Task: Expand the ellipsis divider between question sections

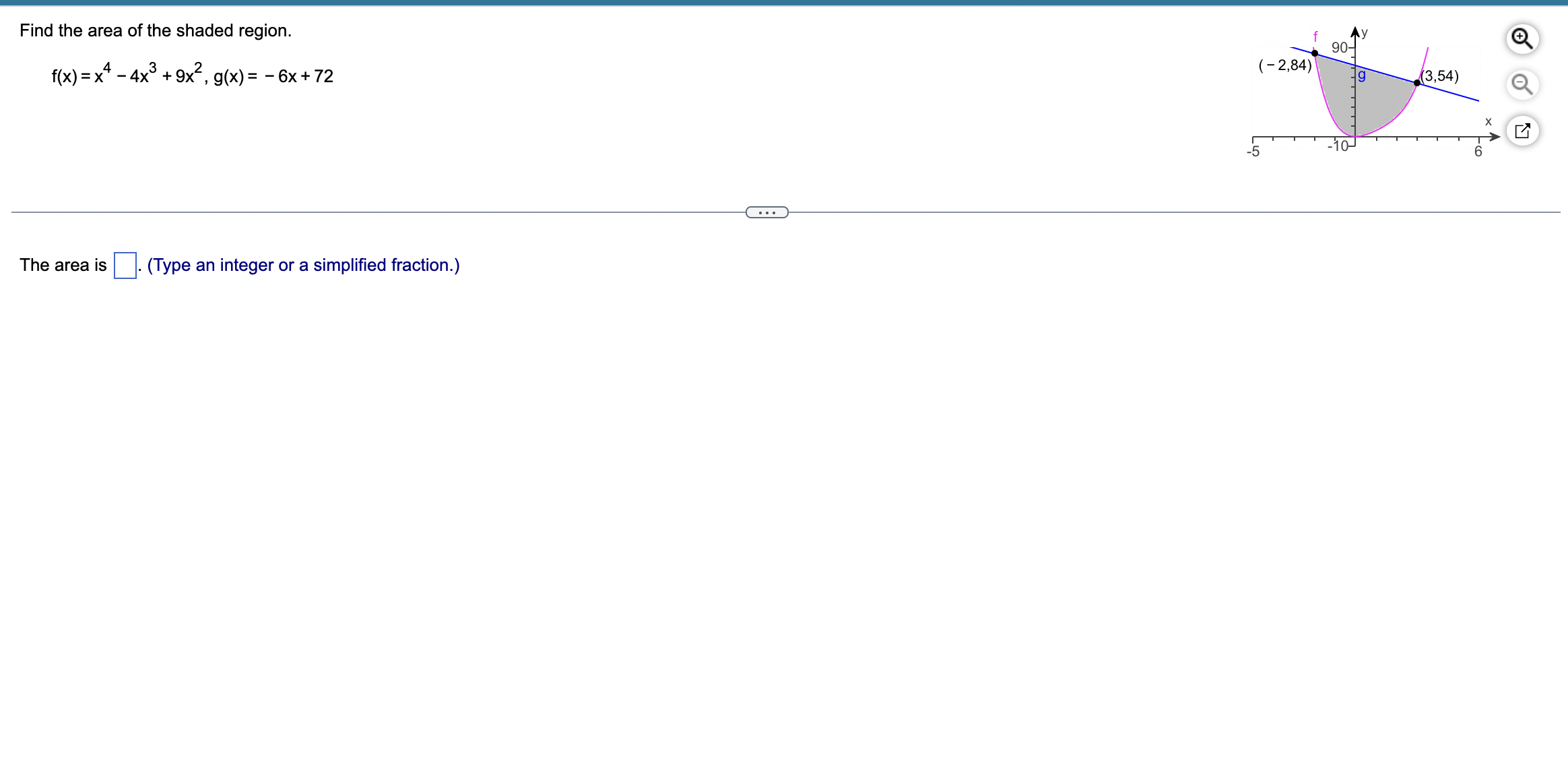Action: coord(767,212)
